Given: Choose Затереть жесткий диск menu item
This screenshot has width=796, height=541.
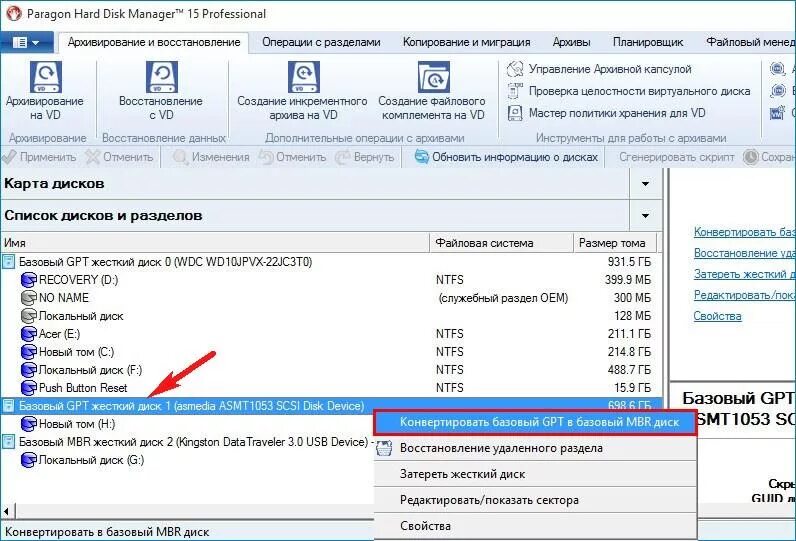Looking at the screenshot, I should [x=536, y=475].
